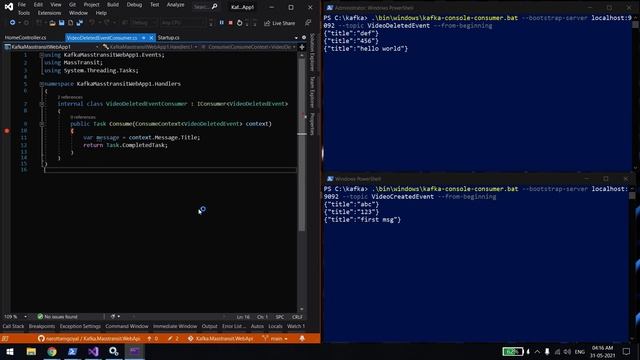Click the "first msg" output line
The image size is (640, 360).
coord(362,220)
